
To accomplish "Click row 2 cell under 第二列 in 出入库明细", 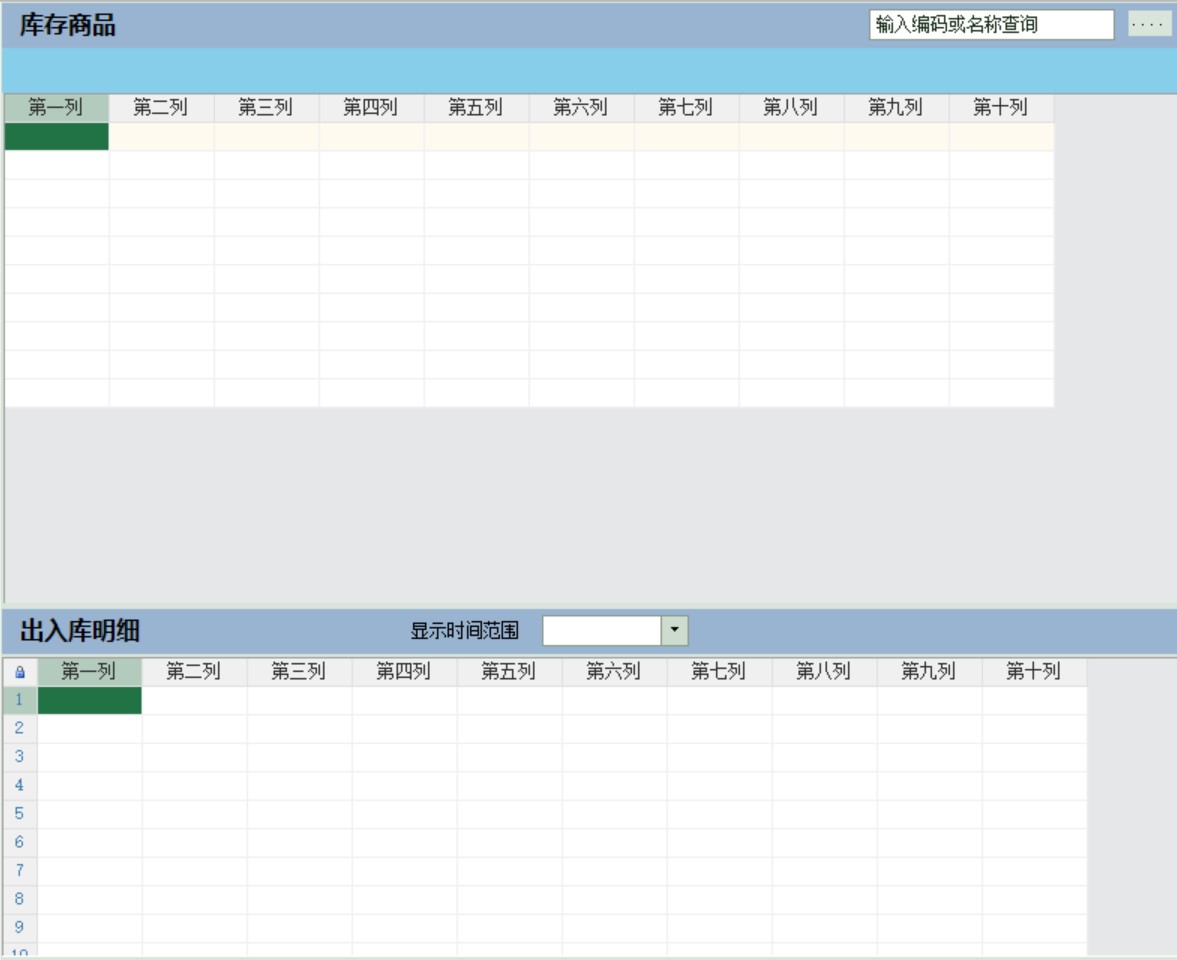I will [194, 729].
